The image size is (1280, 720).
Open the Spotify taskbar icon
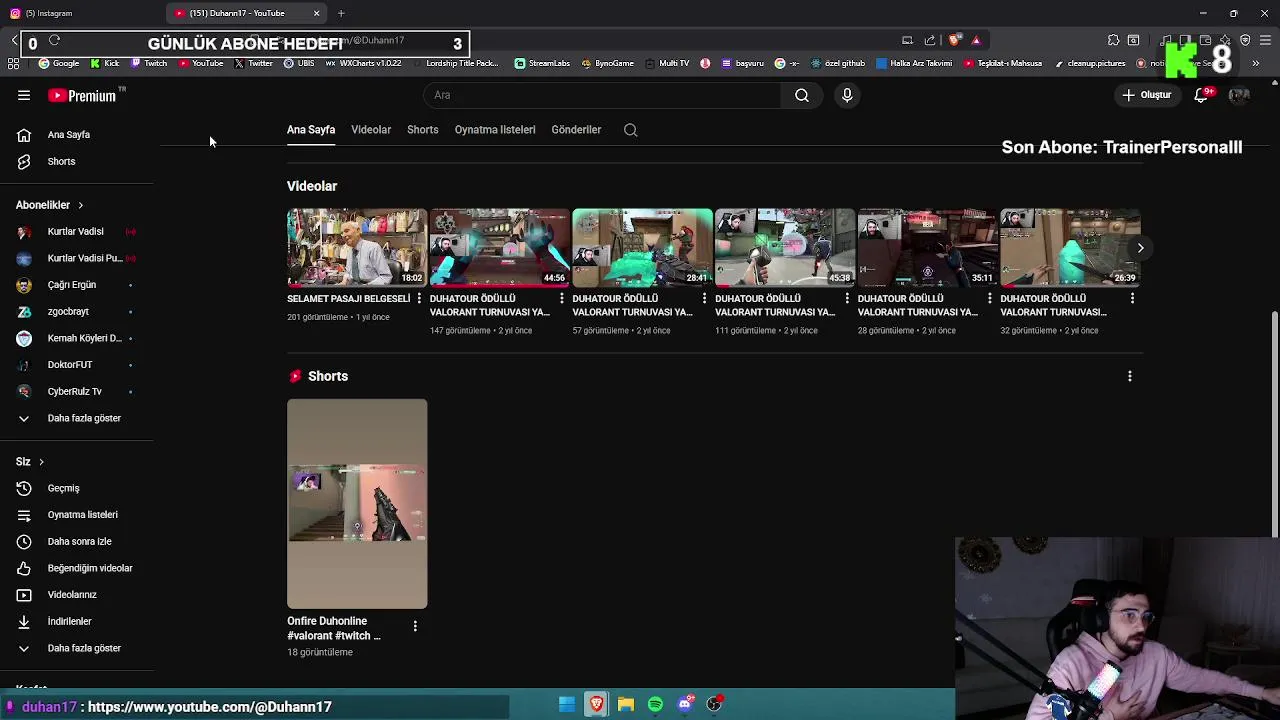tap(655, 705)
